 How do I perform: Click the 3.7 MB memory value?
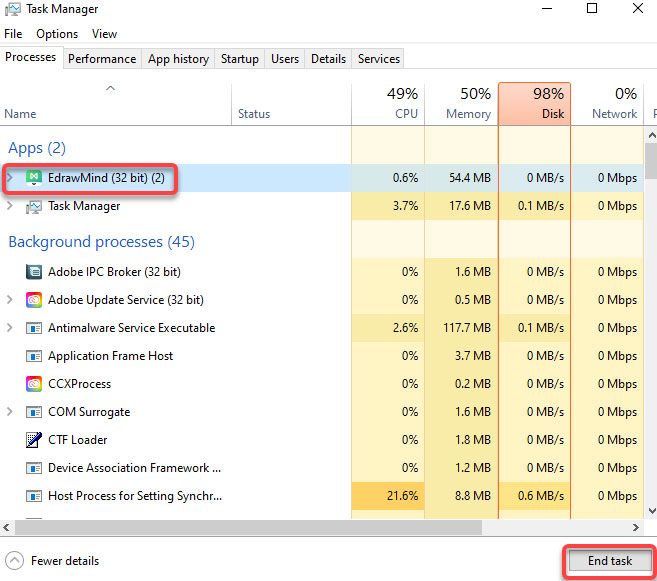point(473,356)
